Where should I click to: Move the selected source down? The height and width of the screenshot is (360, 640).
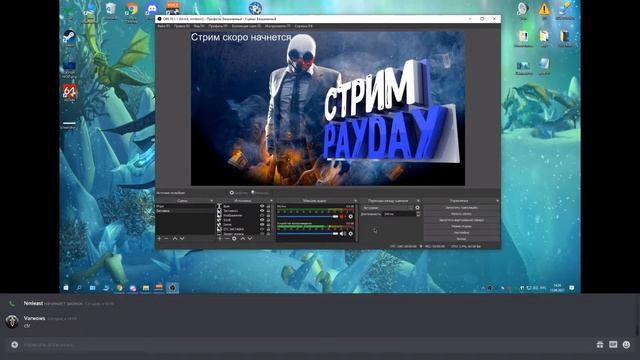[x=250, y=238]
